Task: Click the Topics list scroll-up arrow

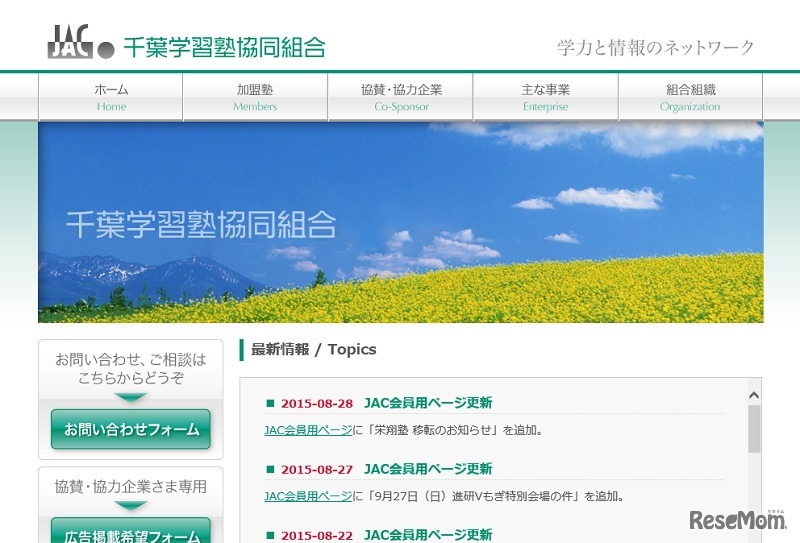Action: (754, 396)
